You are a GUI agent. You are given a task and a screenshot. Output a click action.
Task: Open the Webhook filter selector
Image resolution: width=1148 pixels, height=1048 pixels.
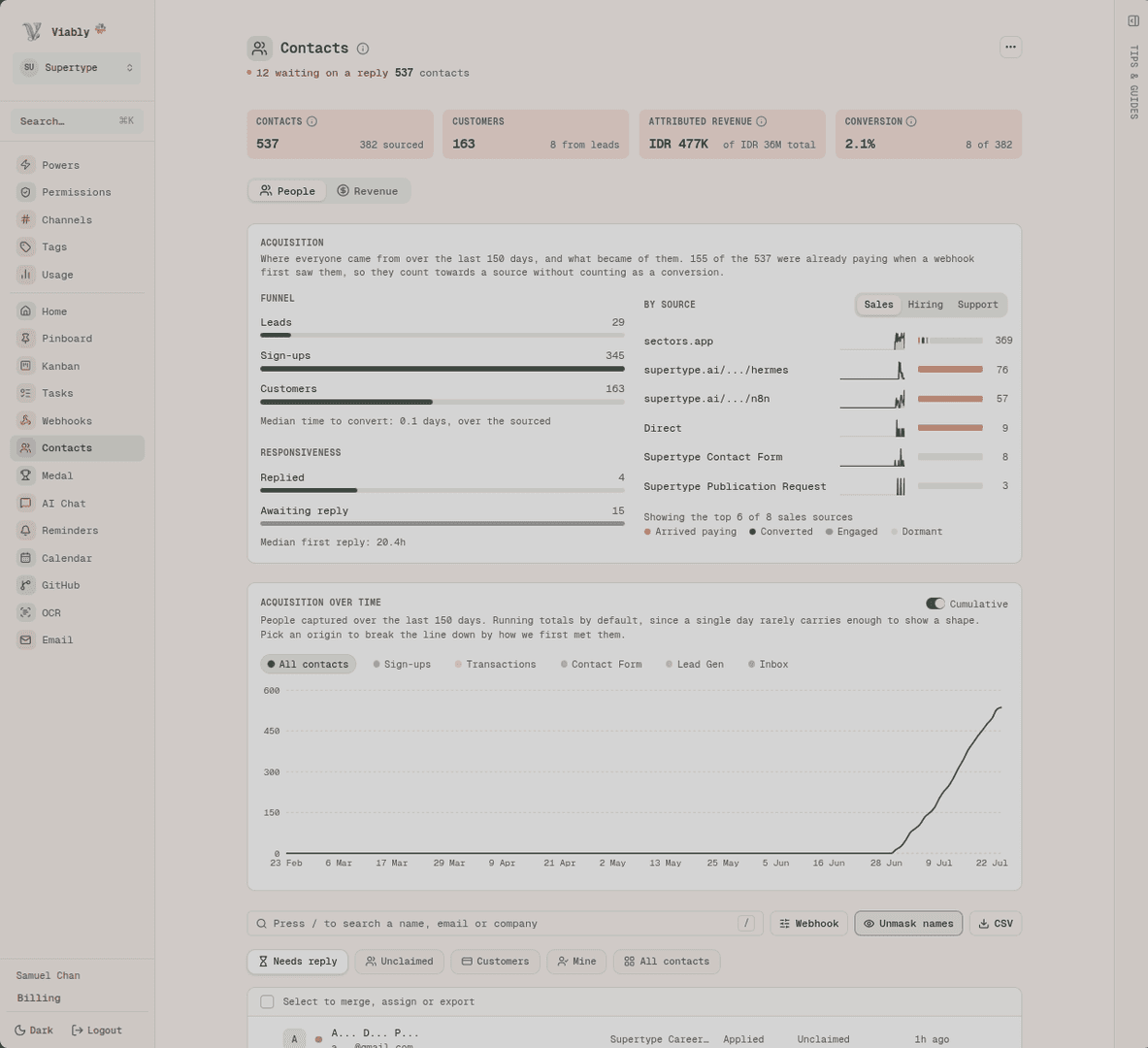click(x=809, y=924)
